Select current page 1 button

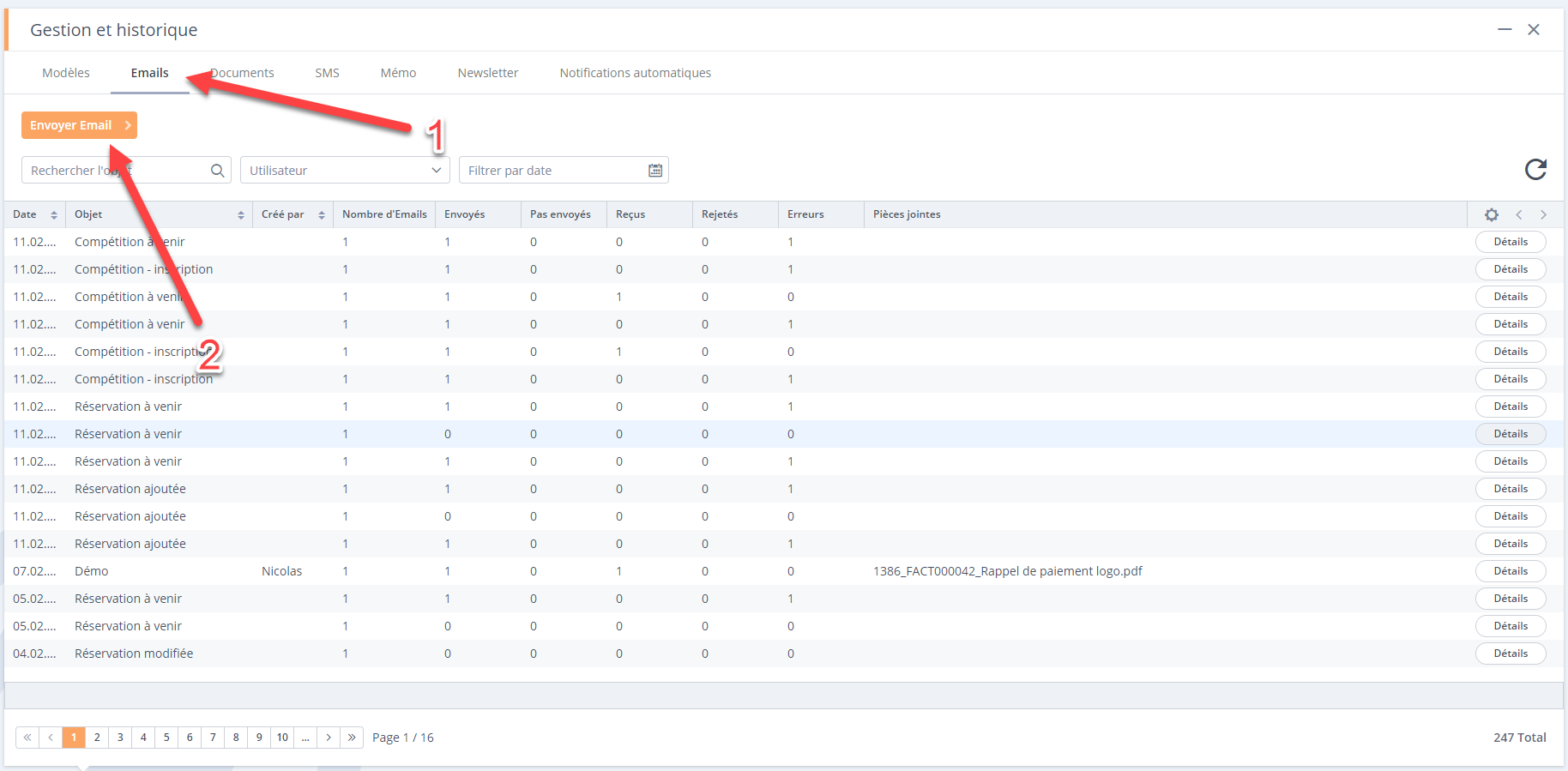pos(74,738)
